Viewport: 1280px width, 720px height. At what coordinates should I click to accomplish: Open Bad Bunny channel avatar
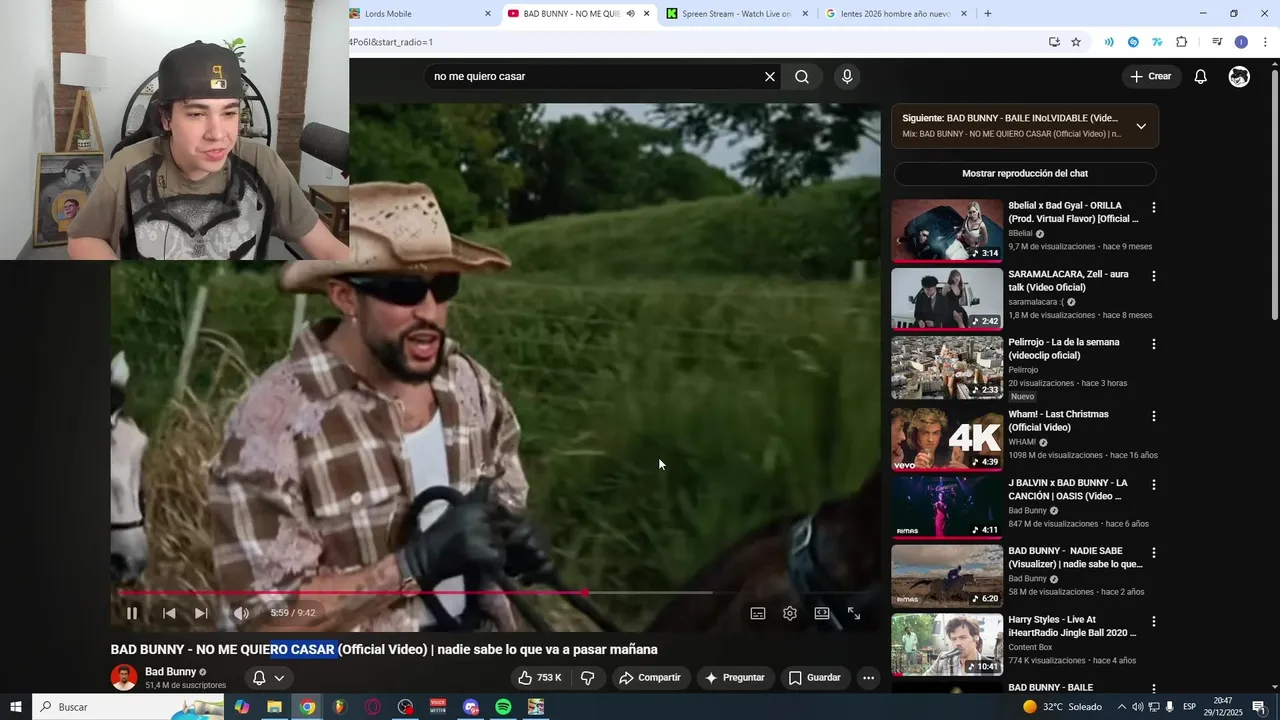click(124, 677)
